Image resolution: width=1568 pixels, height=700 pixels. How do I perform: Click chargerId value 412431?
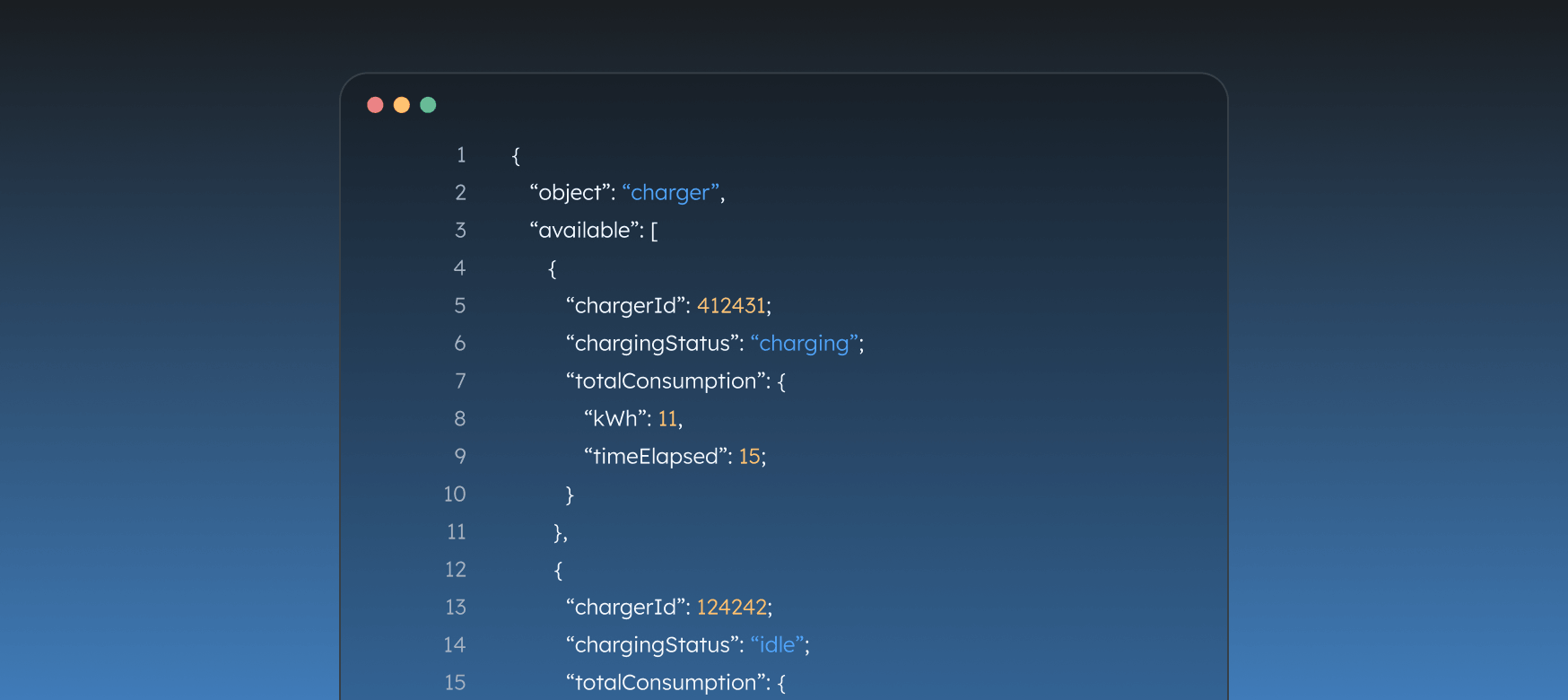click(731, 306)
